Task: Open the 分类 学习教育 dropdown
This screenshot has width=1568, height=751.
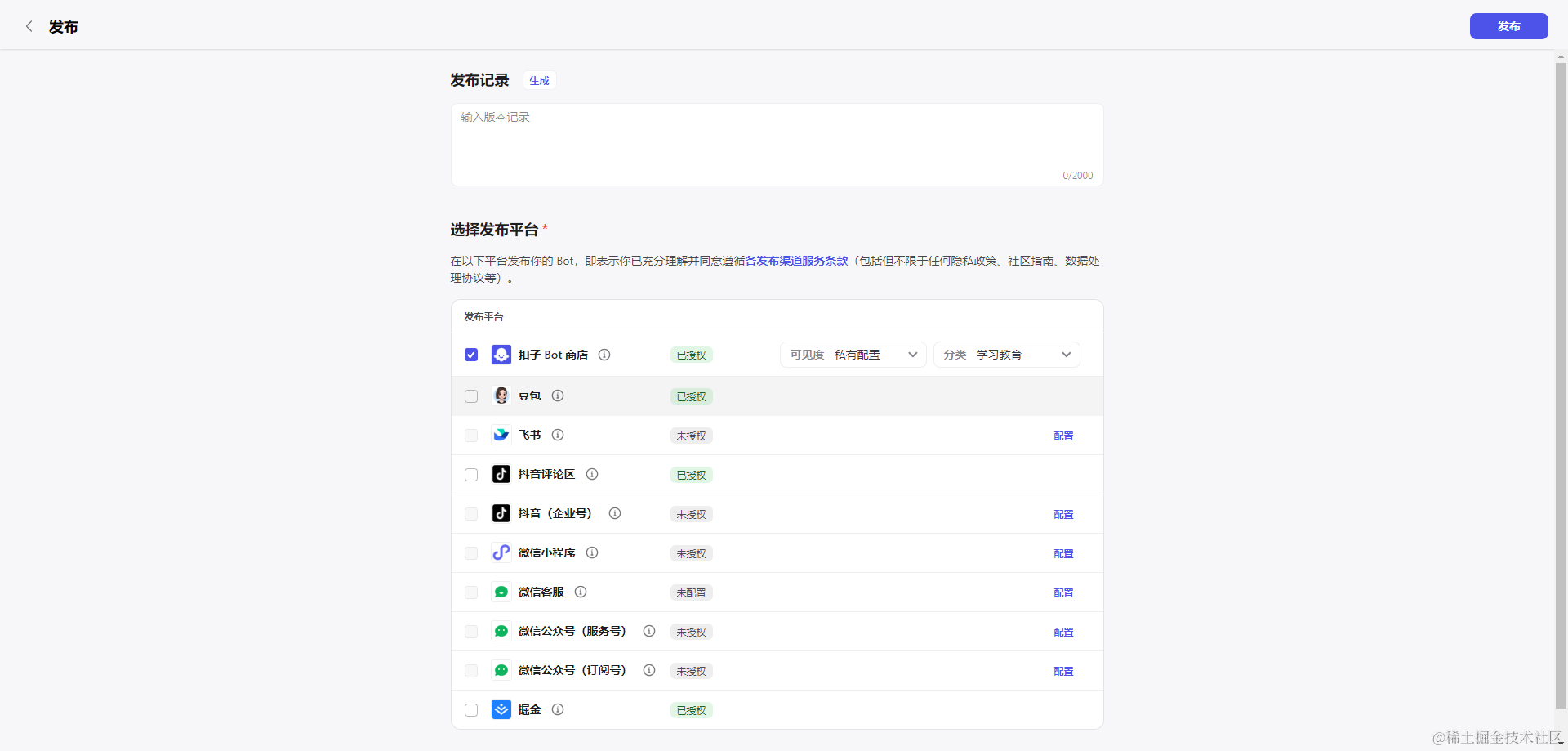Action: pos(1007,355)
